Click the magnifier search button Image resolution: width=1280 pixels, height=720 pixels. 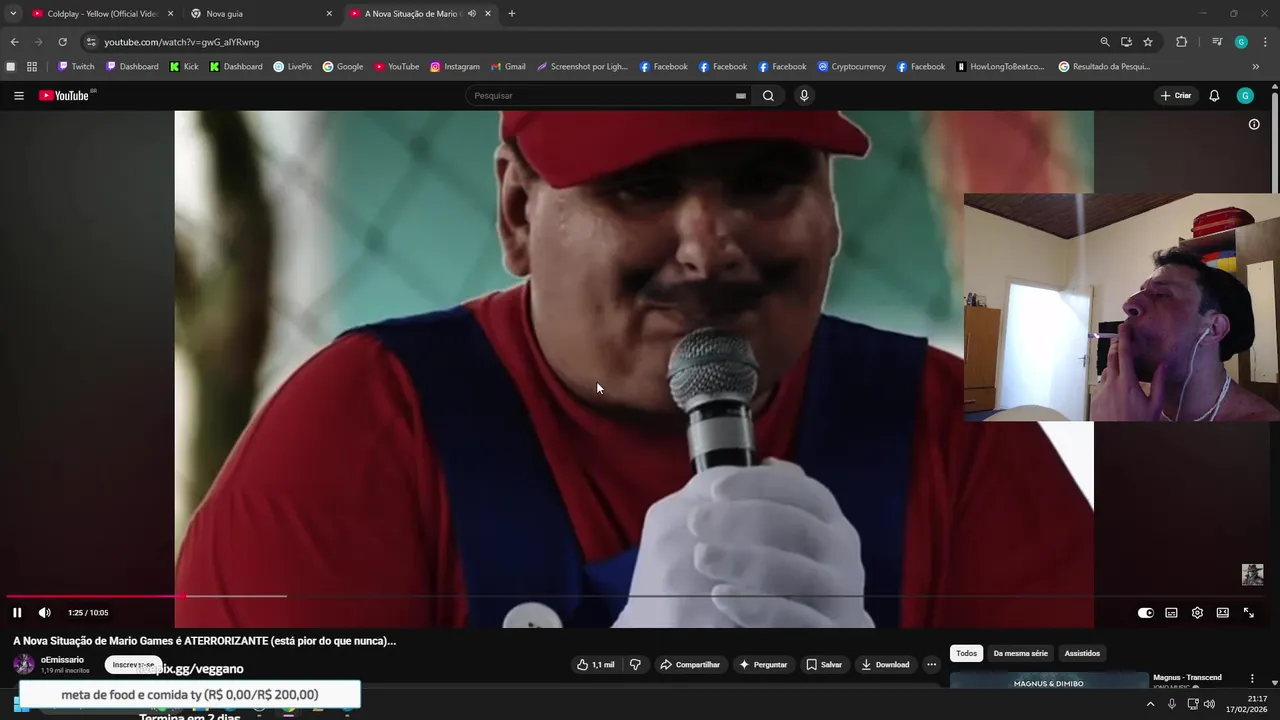[768, 96]
